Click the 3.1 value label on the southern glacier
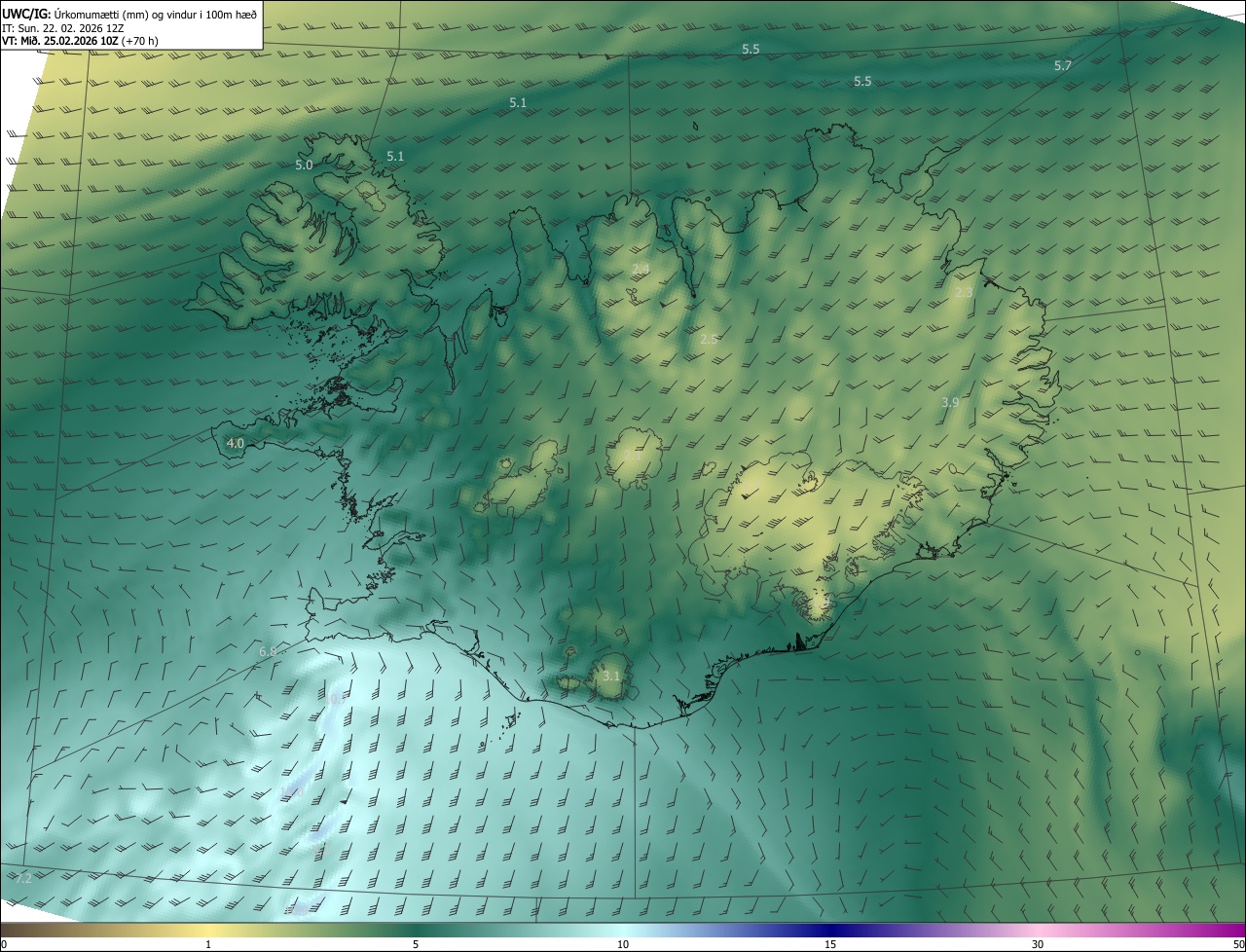Screen dimensions: 1246x952 tap(610, 676)
